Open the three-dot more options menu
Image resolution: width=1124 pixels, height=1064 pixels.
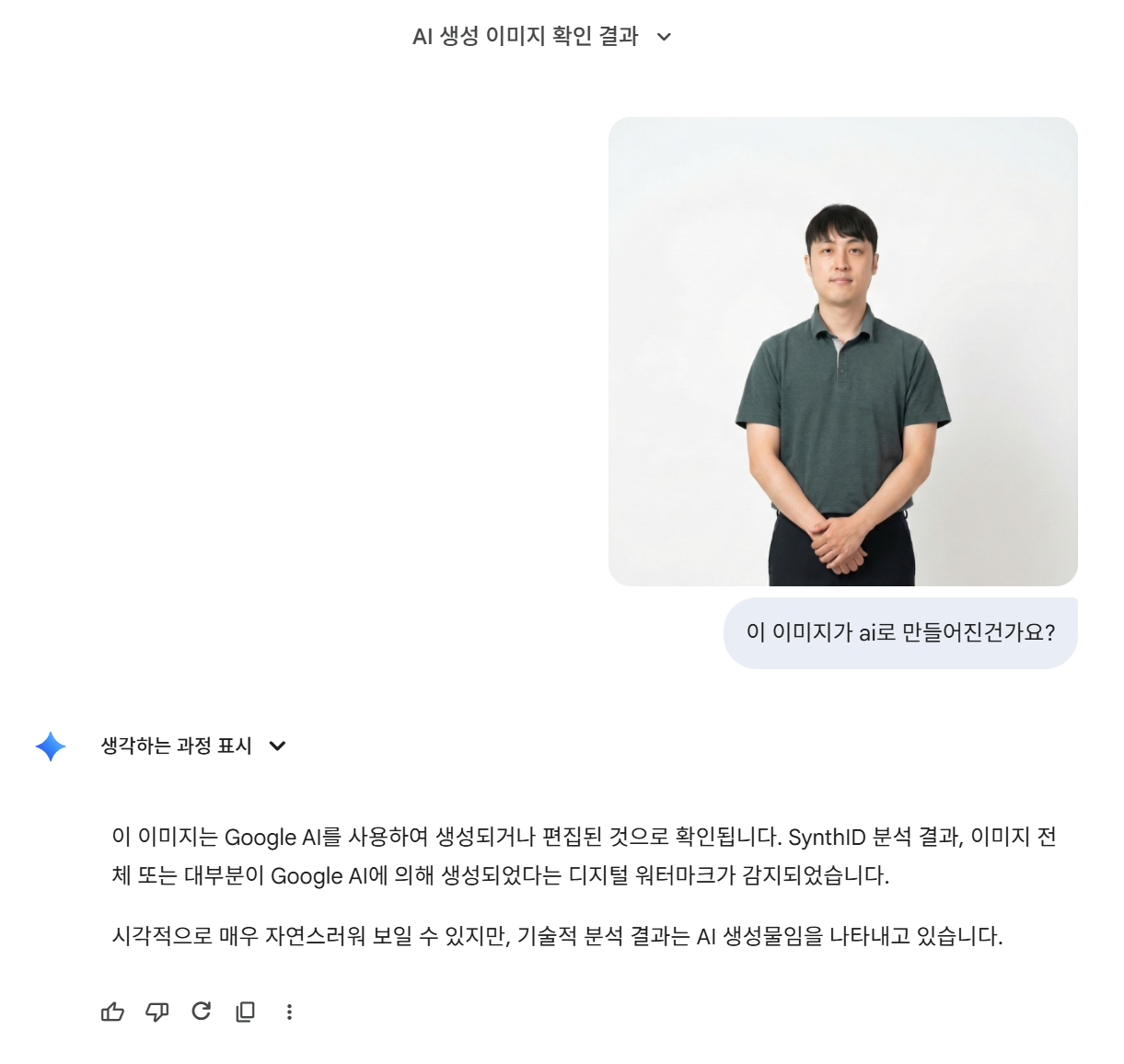[289, 1012]
